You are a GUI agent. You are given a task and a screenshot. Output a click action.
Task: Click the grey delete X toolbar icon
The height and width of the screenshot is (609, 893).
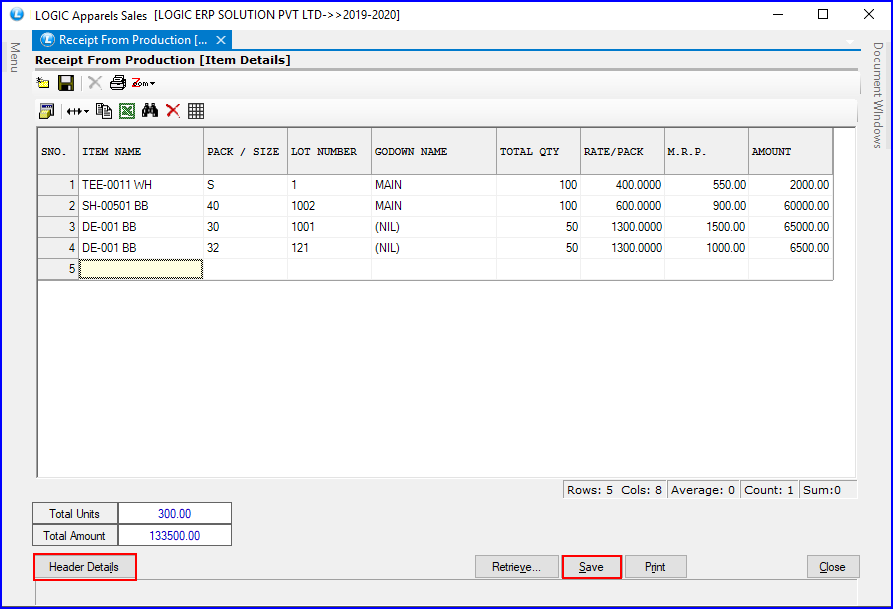[95, 83]
